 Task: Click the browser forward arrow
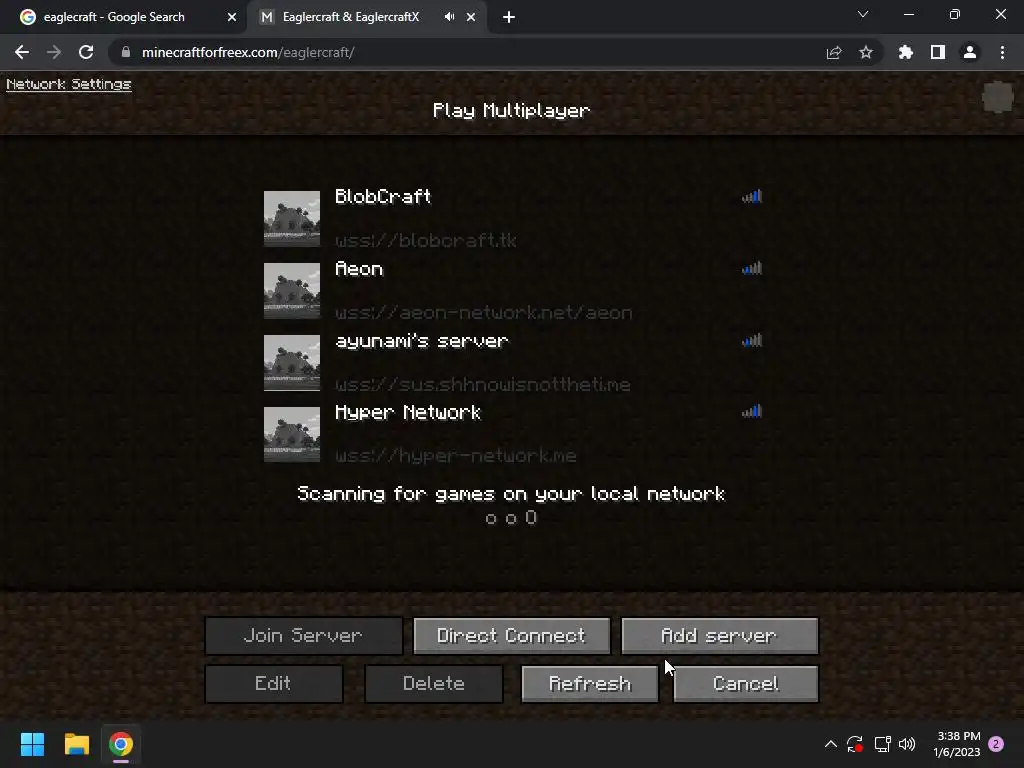tap(54, 52)
